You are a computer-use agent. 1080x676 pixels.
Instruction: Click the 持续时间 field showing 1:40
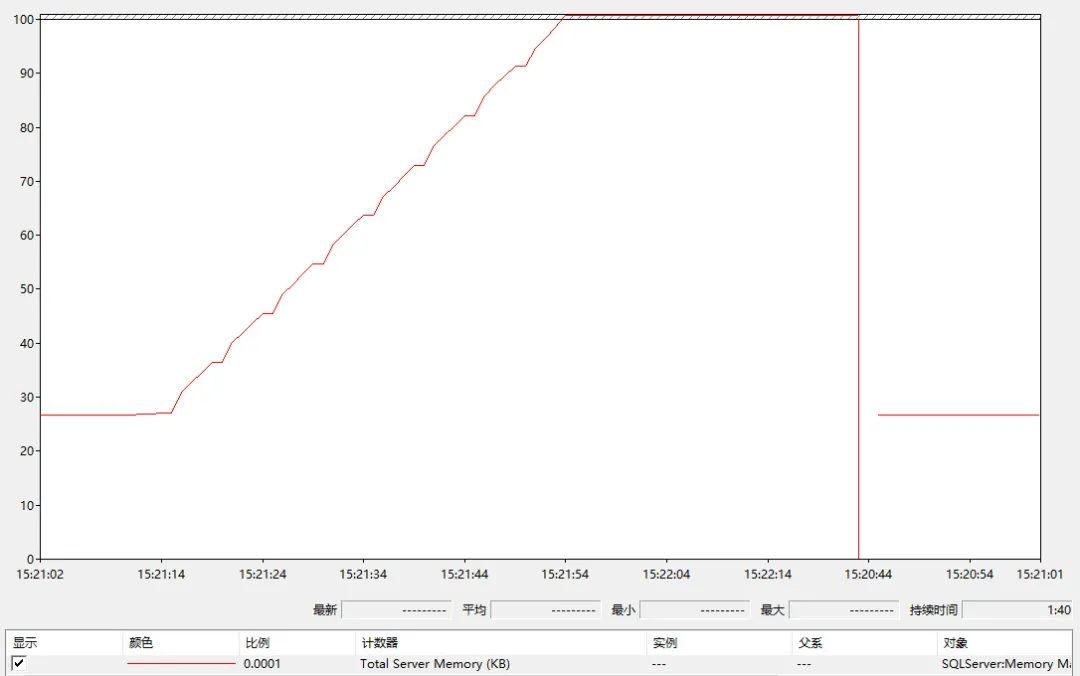click(1017, 610)
